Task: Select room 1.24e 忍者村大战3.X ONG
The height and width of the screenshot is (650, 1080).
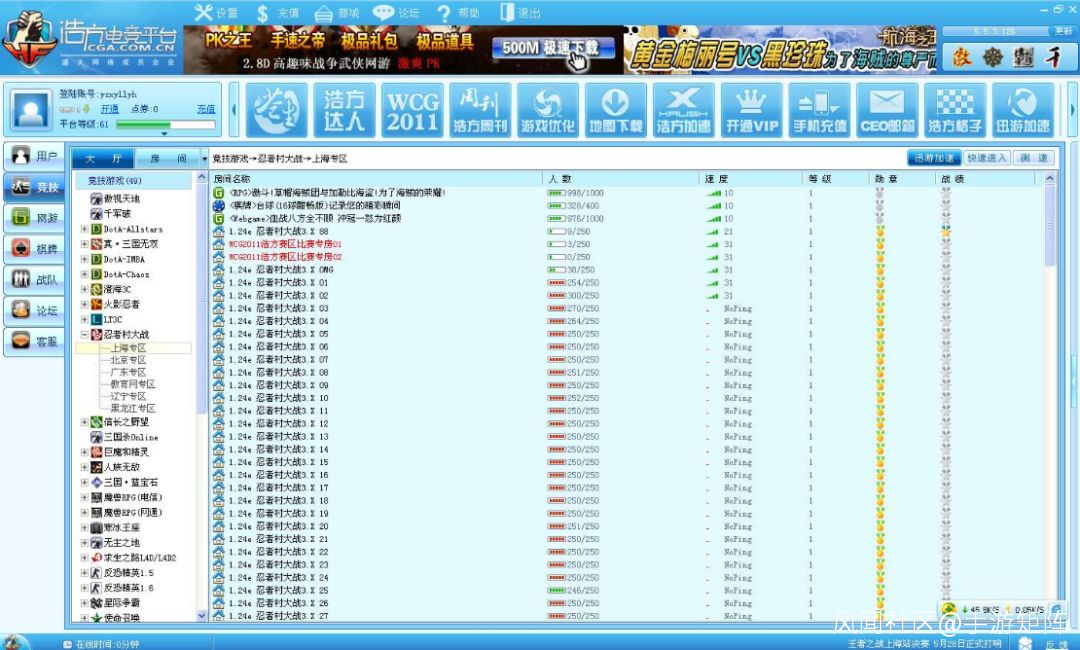Action: [281, 270]
